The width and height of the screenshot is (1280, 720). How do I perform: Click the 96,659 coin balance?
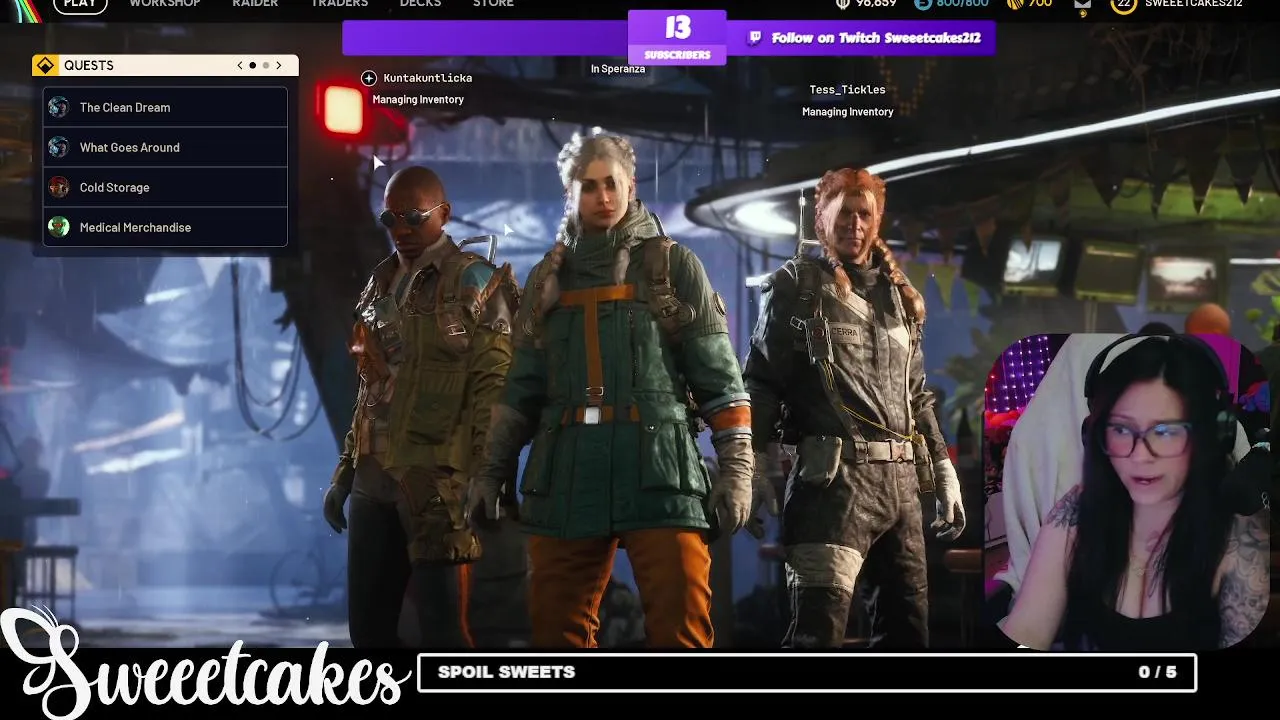pyautogui.click(x=875, y=4)
